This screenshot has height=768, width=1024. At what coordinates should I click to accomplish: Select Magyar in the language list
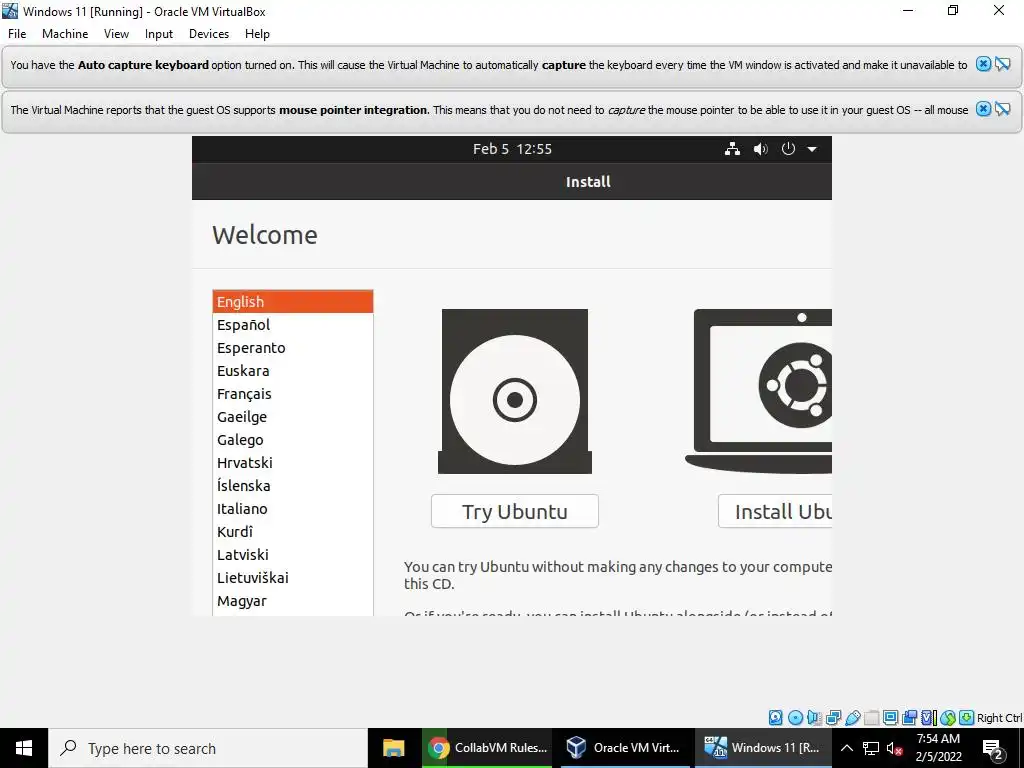[x=293, y=601]
